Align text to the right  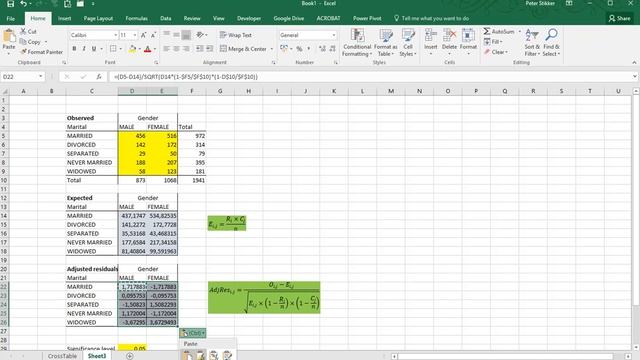point(186,49)
